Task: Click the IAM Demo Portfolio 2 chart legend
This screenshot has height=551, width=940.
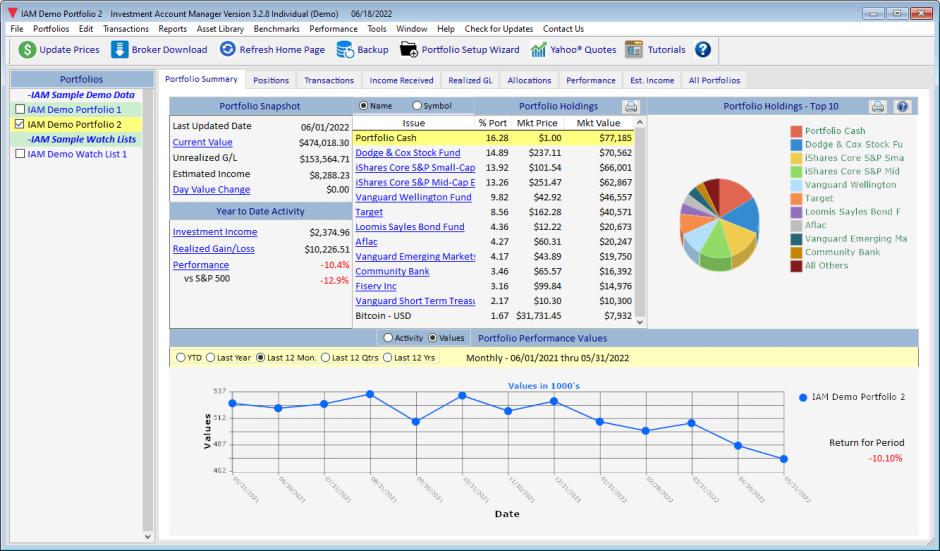Action: click(x=852, y=397)
